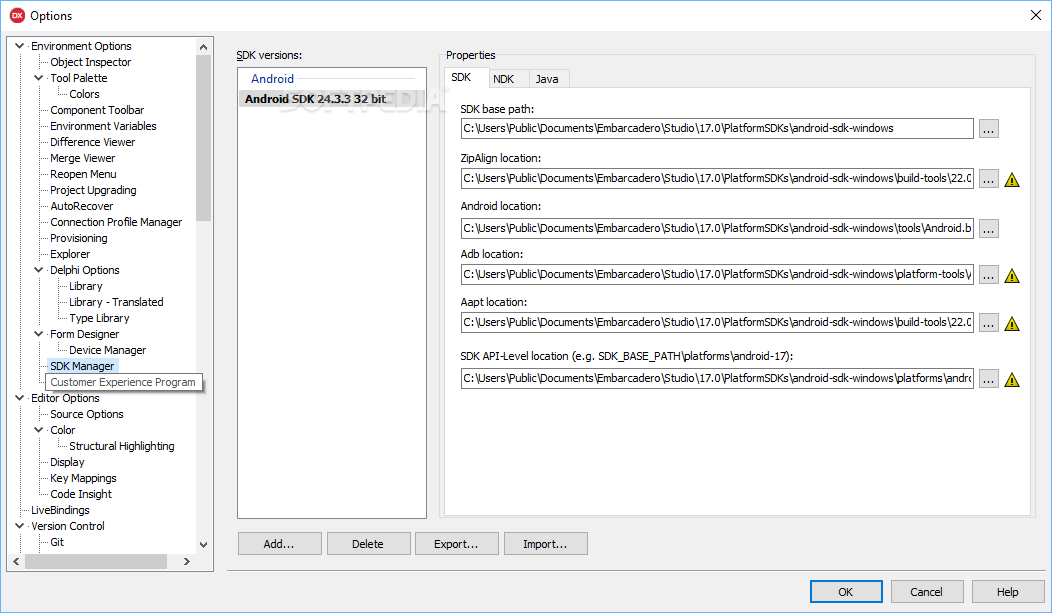Select Structural Highlighting item
1052x613 pixels.
pyautogui.click(x=121, y=446)
